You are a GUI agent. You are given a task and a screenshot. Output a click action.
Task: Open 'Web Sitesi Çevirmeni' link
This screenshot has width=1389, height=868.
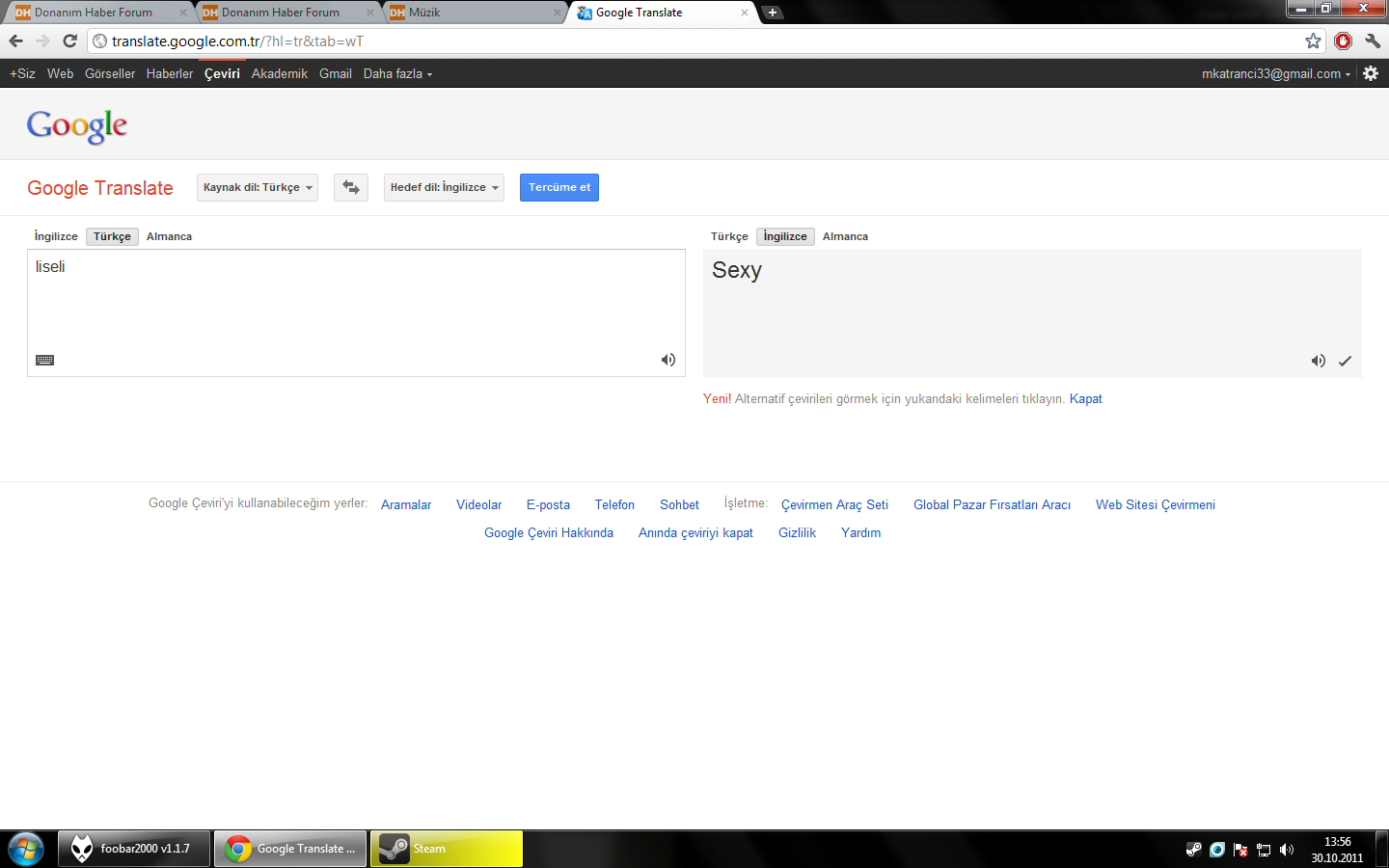pyautogui.click(x=1155, y=504)
